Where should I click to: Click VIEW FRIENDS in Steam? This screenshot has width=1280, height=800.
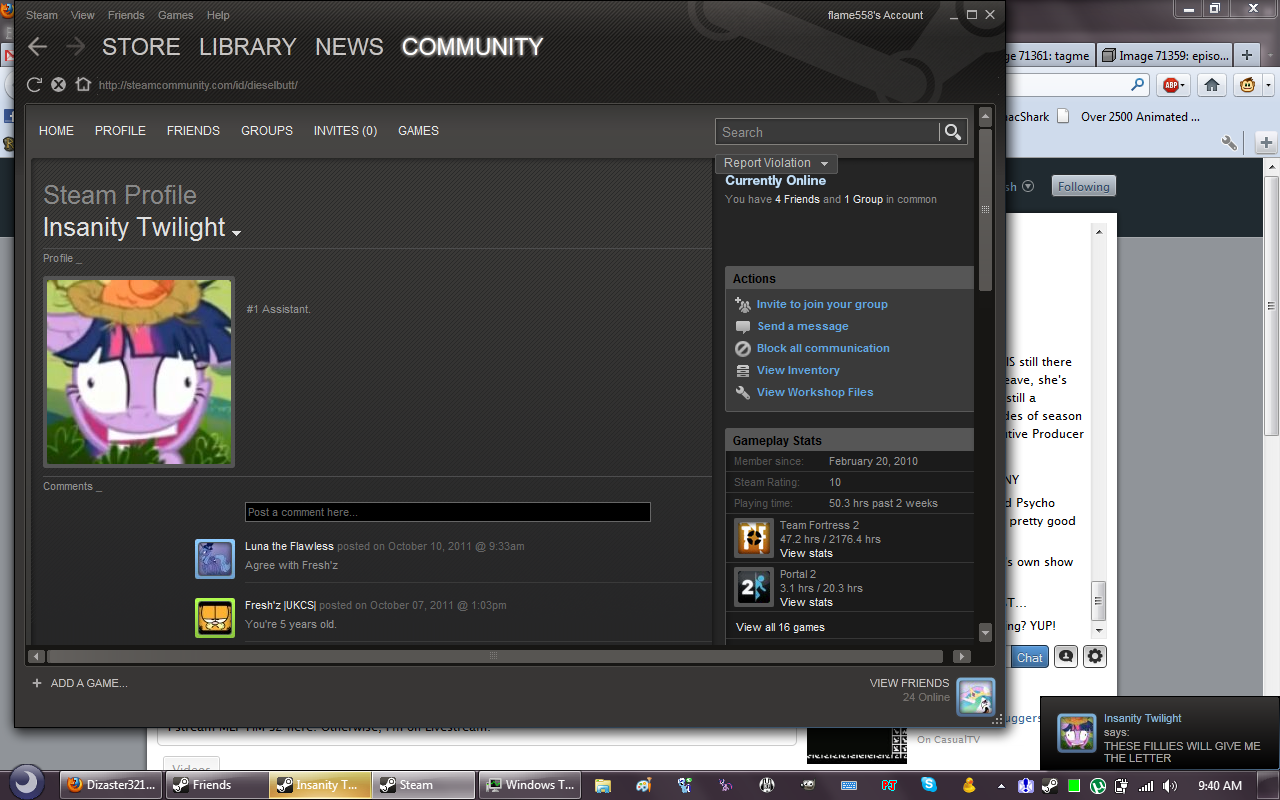coord(909,684)
